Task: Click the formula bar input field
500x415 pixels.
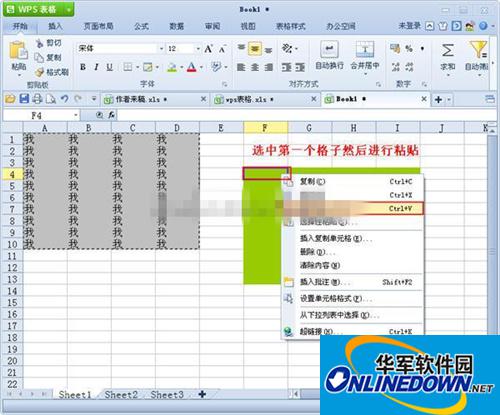Action: click(307, 115)
